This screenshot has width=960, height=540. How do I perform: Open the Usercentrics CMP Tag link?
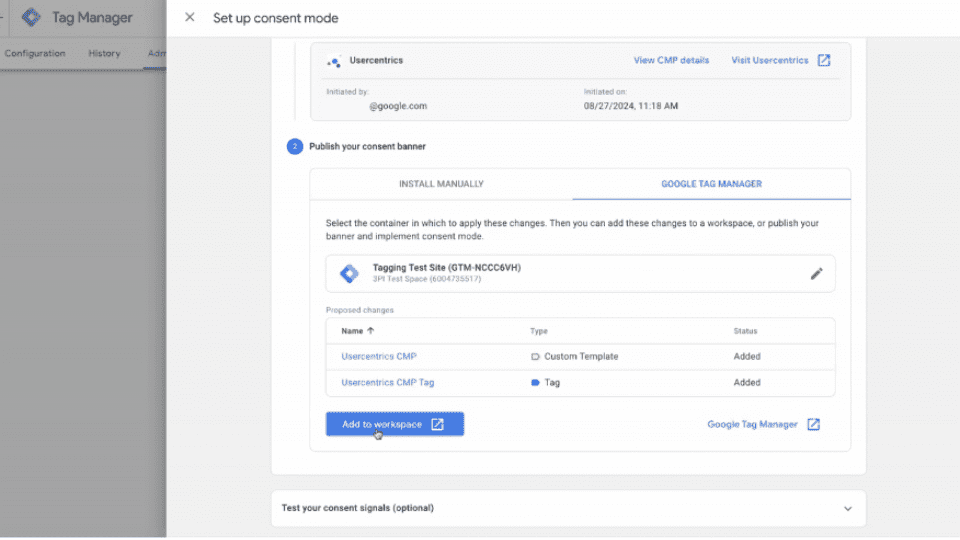(388, 383)
